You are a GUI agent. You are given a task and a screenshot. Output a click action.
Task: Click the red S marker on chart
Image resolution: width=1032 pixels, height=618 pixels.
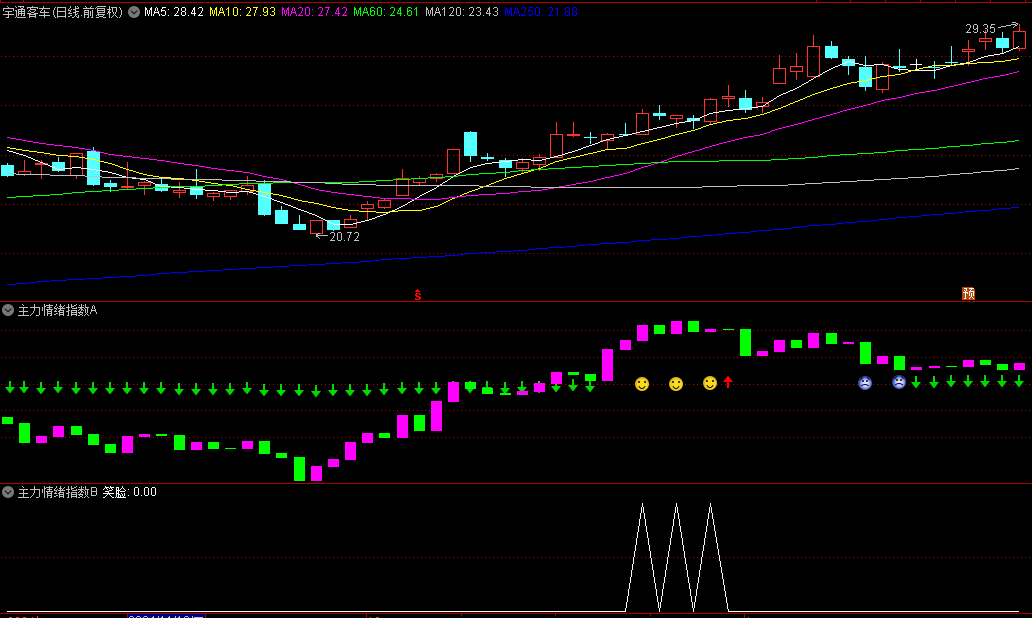pyautogui.click(x=417, y=295)
